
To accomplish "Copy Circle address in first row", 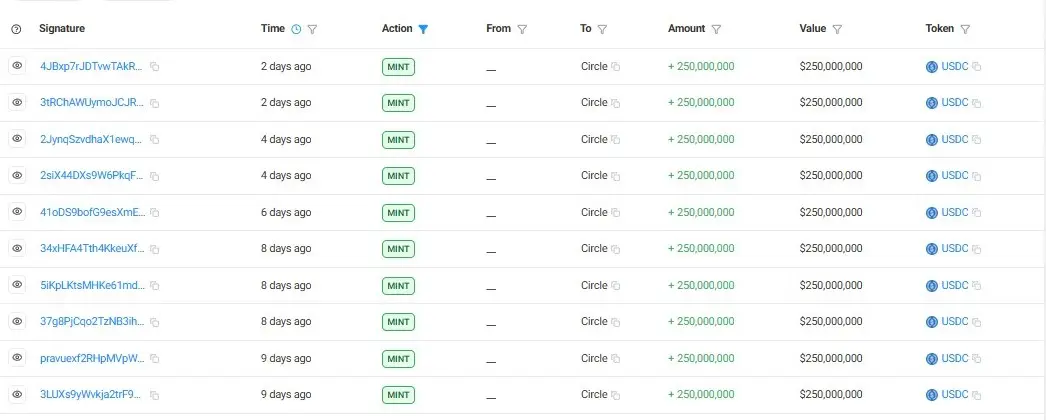I will pyautogui.click(x=616, y=67).
